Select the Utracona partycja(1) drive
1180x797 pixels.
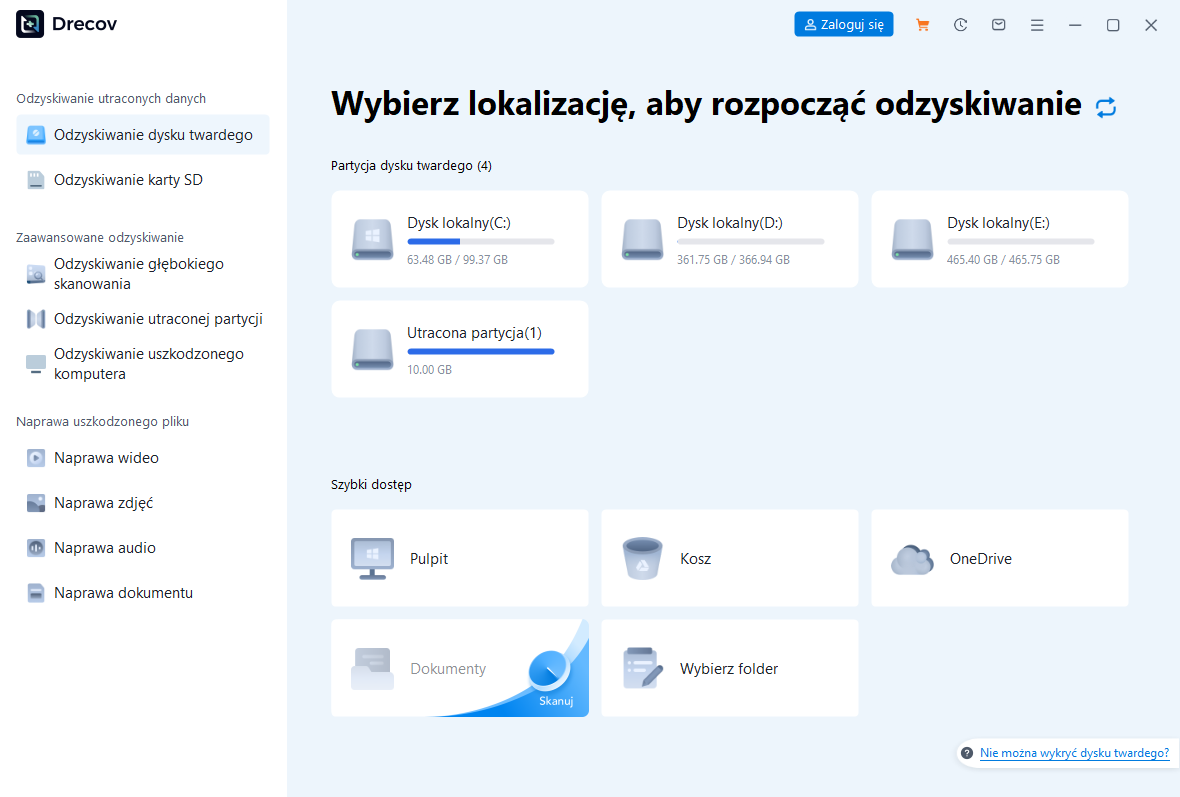459,349
